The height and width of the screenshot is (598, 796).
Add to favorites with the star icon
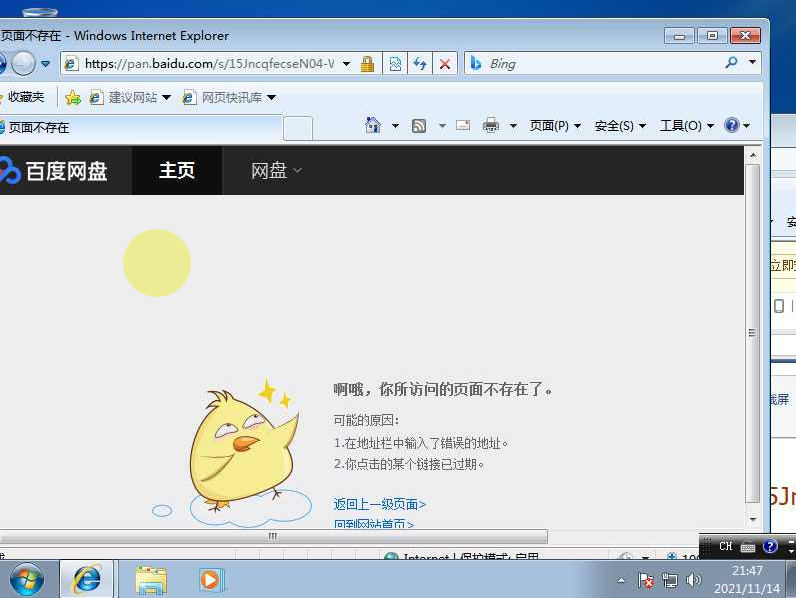click(73, 97)
